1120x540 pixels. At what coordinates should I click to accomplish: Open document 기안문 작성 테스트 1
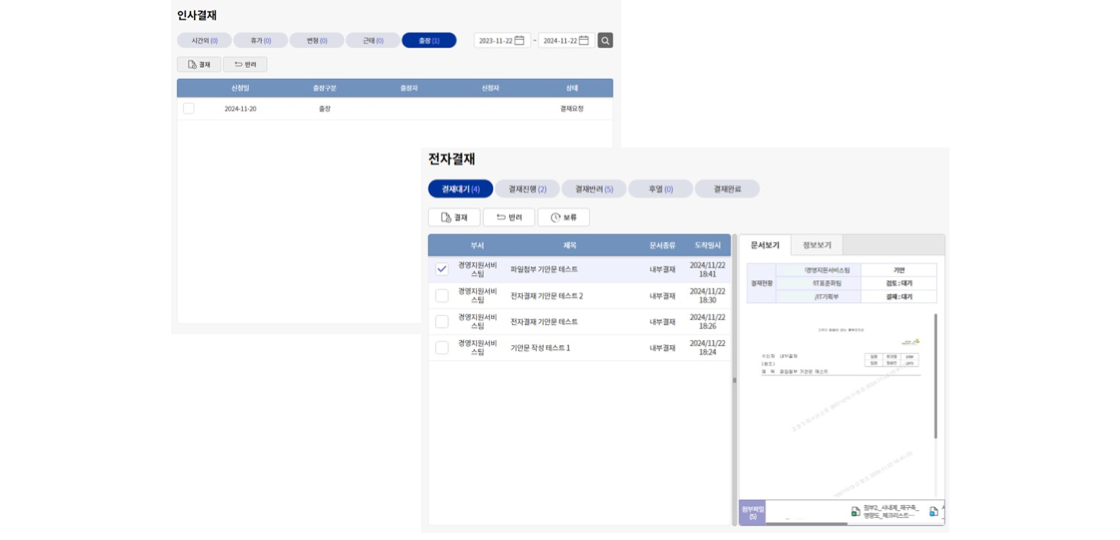(x=540, y=348)
